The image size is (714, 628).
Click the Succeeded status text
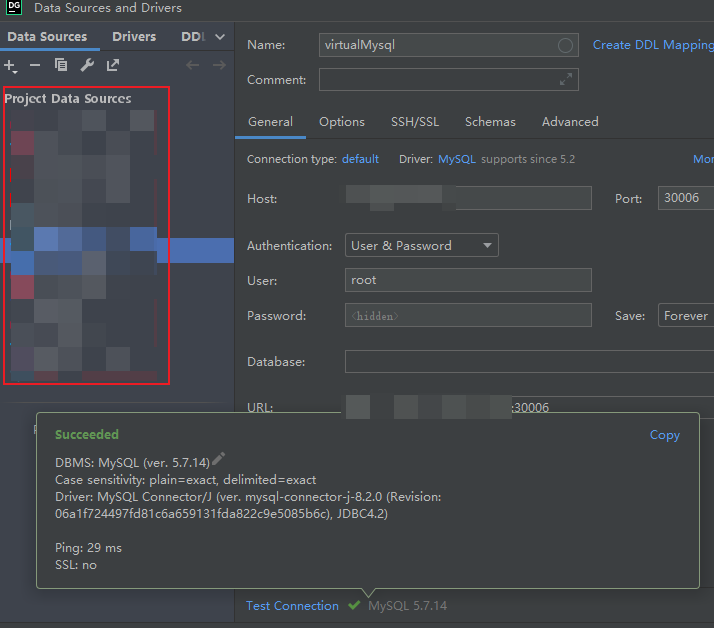pyautogui.click(x=87, y=434)
